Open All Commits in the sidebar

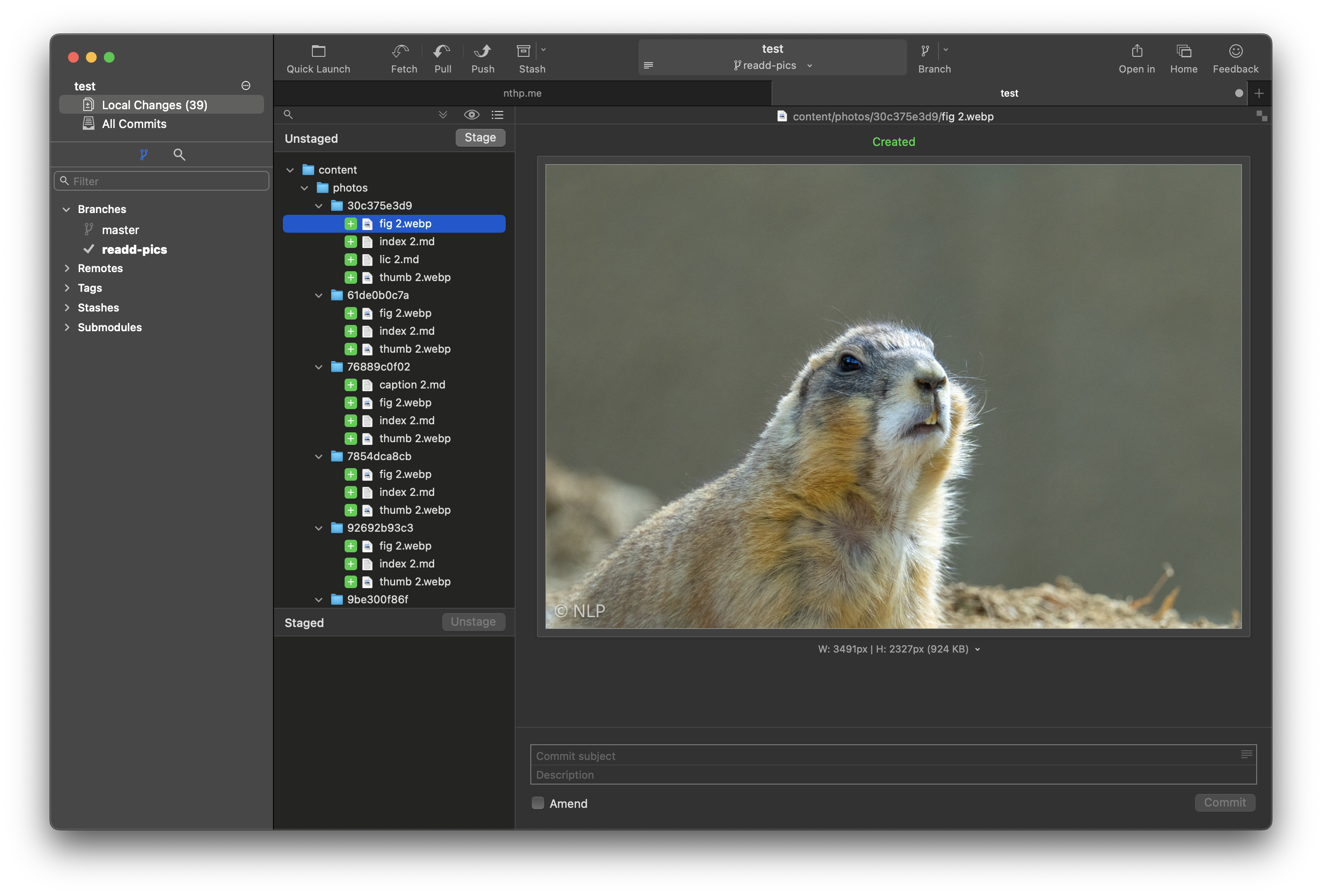click(134, 124)
